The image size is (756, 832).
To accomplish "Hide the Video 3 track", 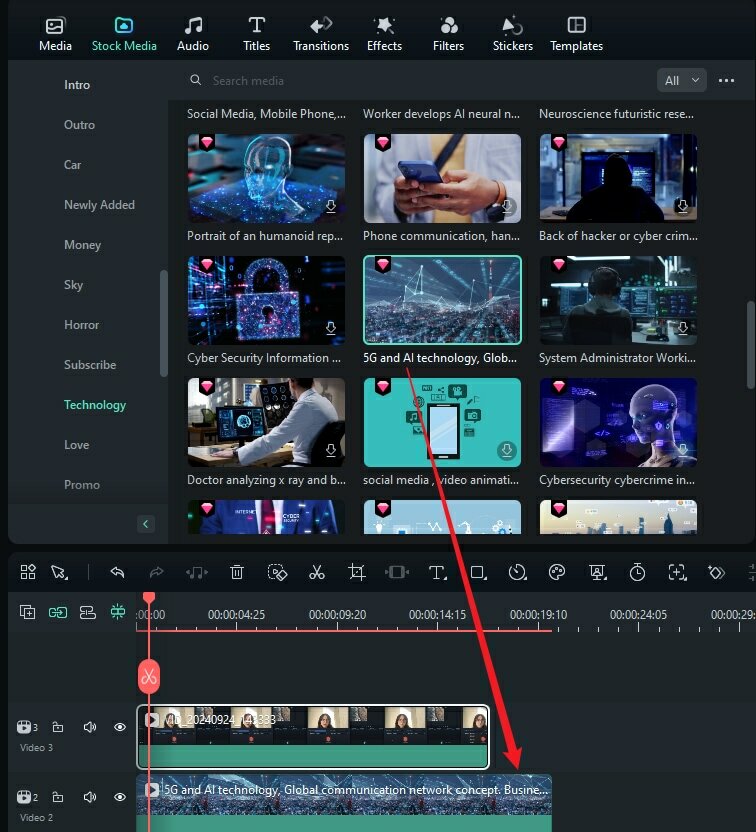I will coord(120,727).
